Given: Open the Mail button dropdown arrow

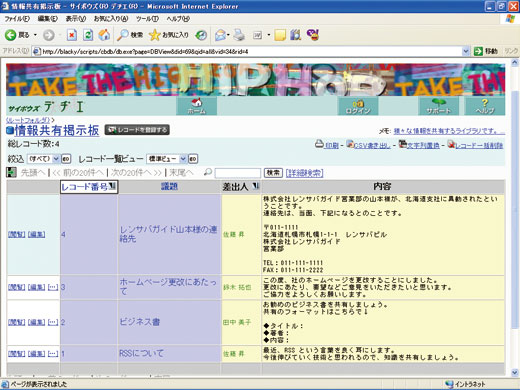Looking at the screenshot, I should pos(228,35).
